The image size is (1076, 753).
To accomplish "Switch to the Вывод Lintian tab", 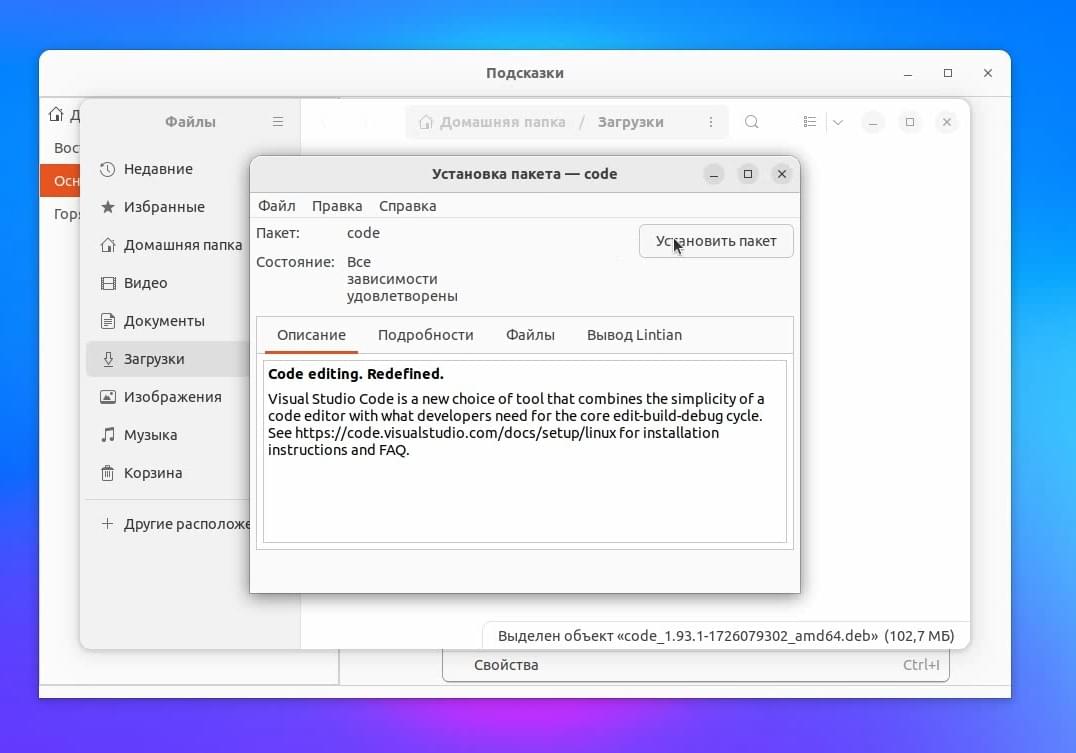I will 635,335.
